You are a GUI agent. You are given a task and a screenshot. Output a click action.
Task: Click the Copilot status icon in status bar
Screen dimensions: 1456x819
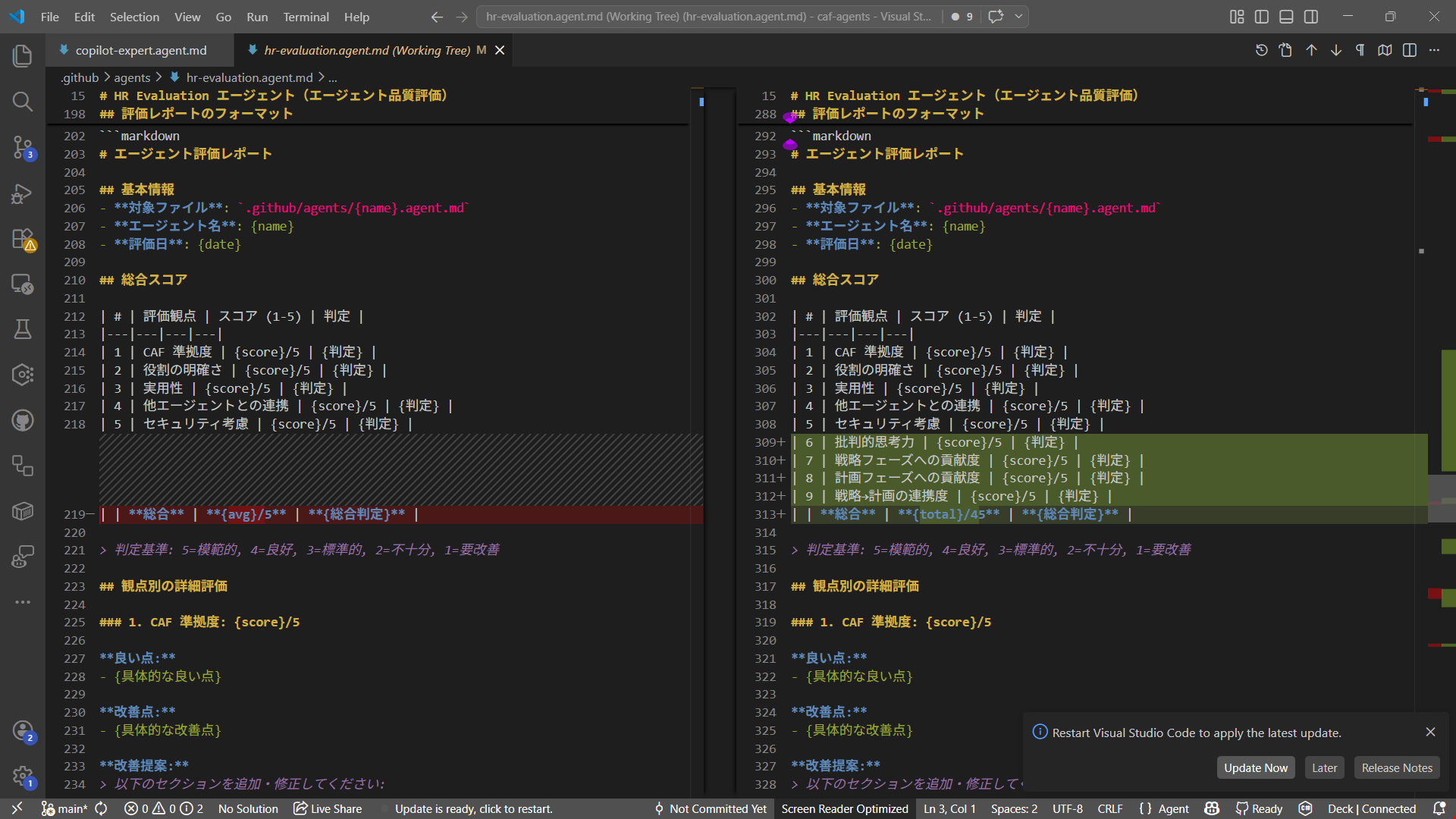(1212, 809)
